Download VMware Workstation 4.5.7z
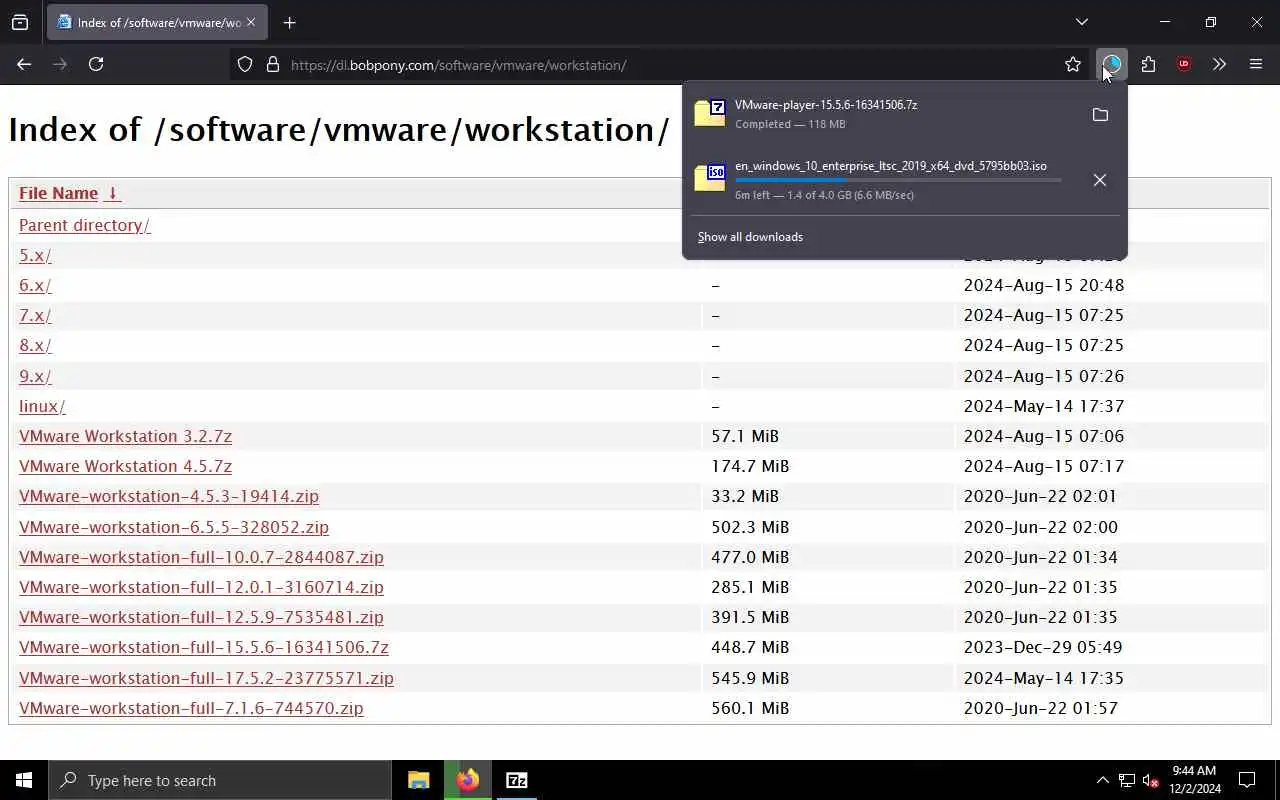1280x800 pixels. pos(125,466)
